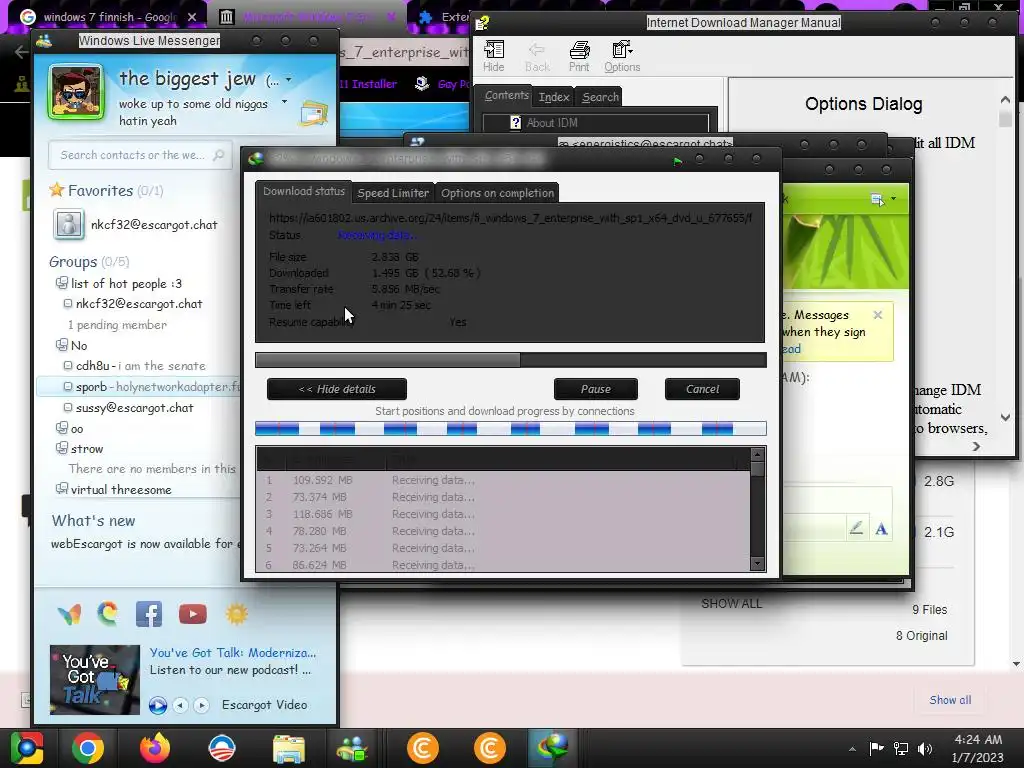Image resolution: width=1024 pixels, height=768 pixels.
Task: Select the Index tab in IDM Manual
Action: 554,97
